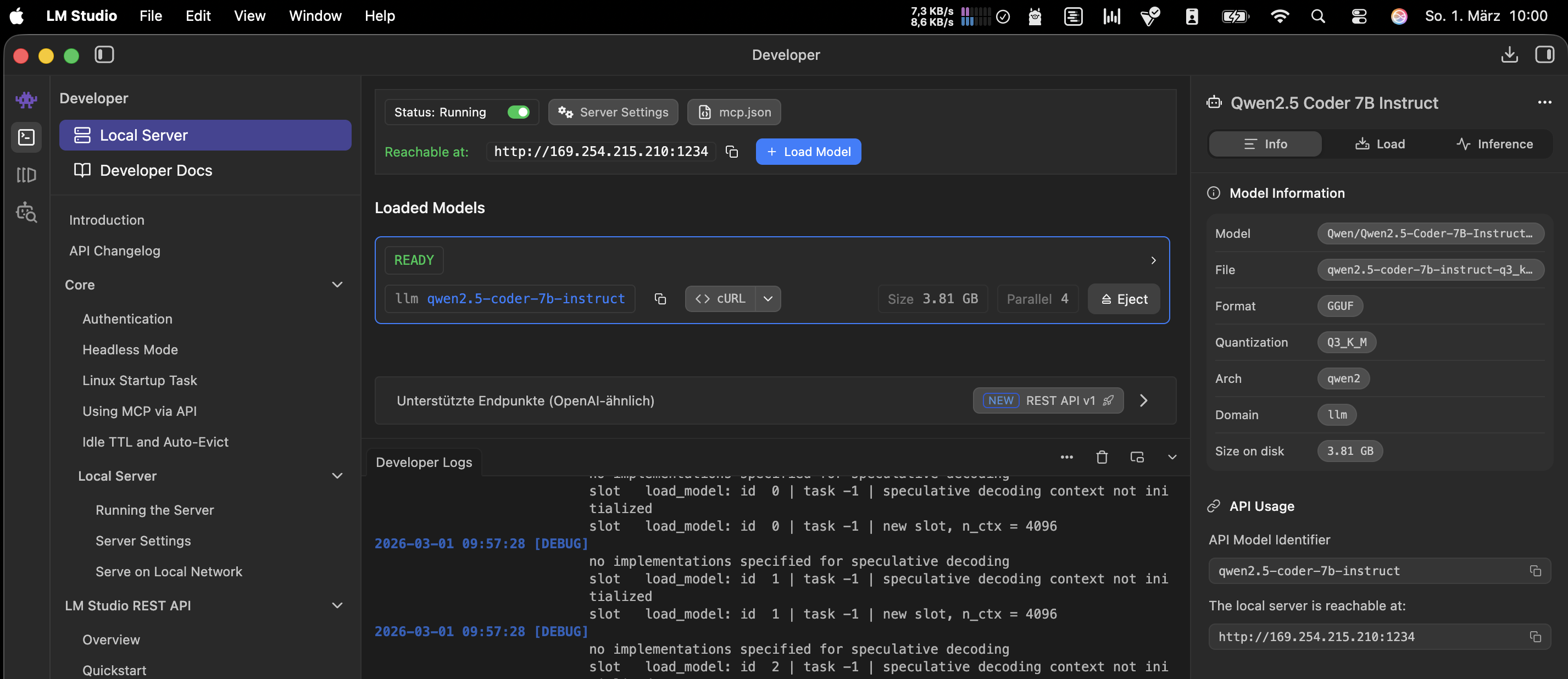Collapse the Core docs section
This screenshot has height=679, width=1568.
click(337, 285)
